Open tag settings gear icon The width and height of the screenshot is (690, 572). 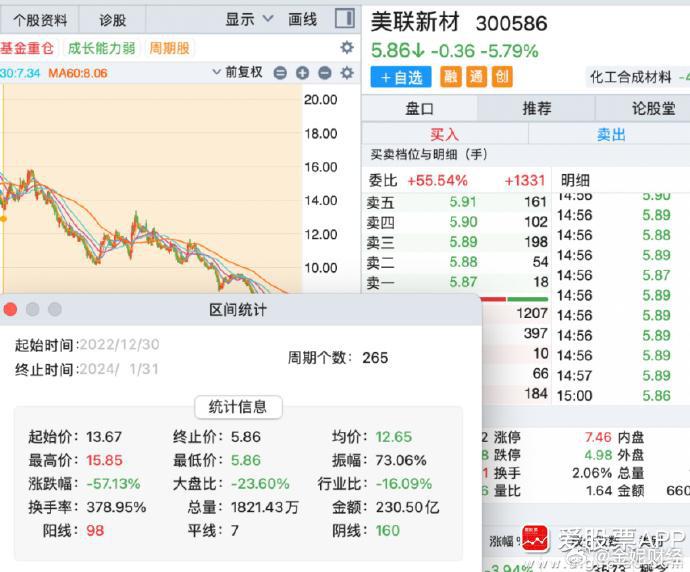(x=347, y=48)
